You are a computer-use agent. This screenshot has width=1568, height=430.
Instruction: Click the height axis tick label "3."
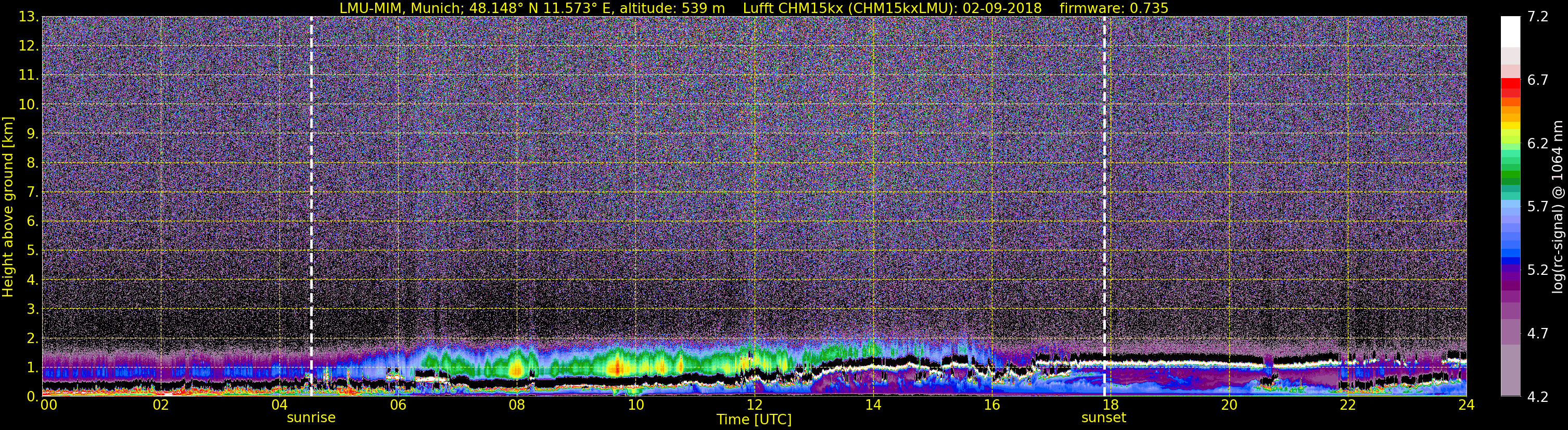32,309
